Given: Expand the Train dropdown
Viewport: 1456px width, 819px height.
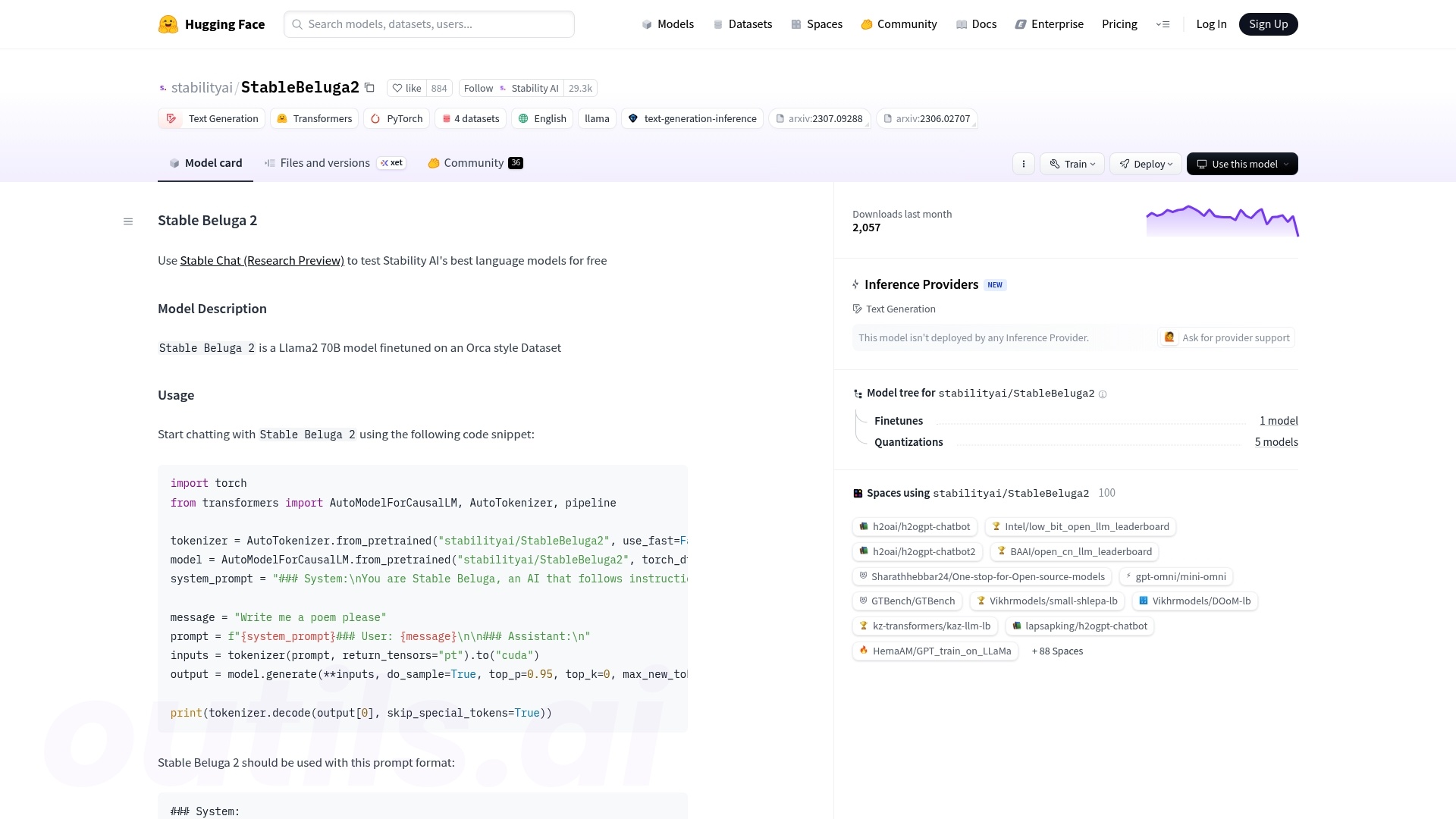Looking at the screenshot, I should coord(1072,164).
